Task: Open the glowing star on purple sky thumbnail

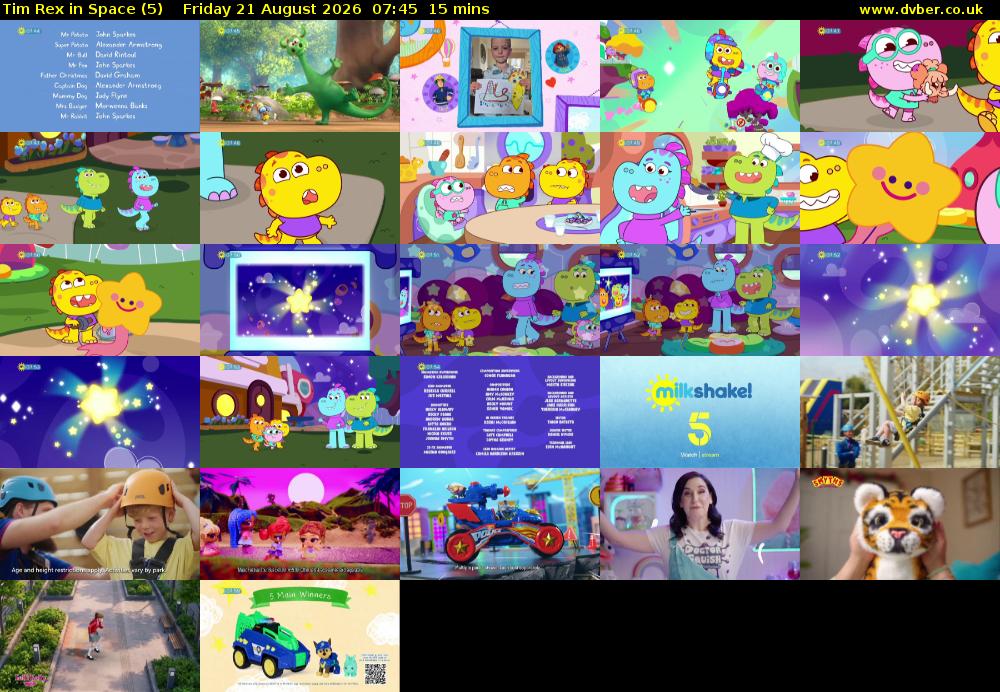Action: point(900,300)
